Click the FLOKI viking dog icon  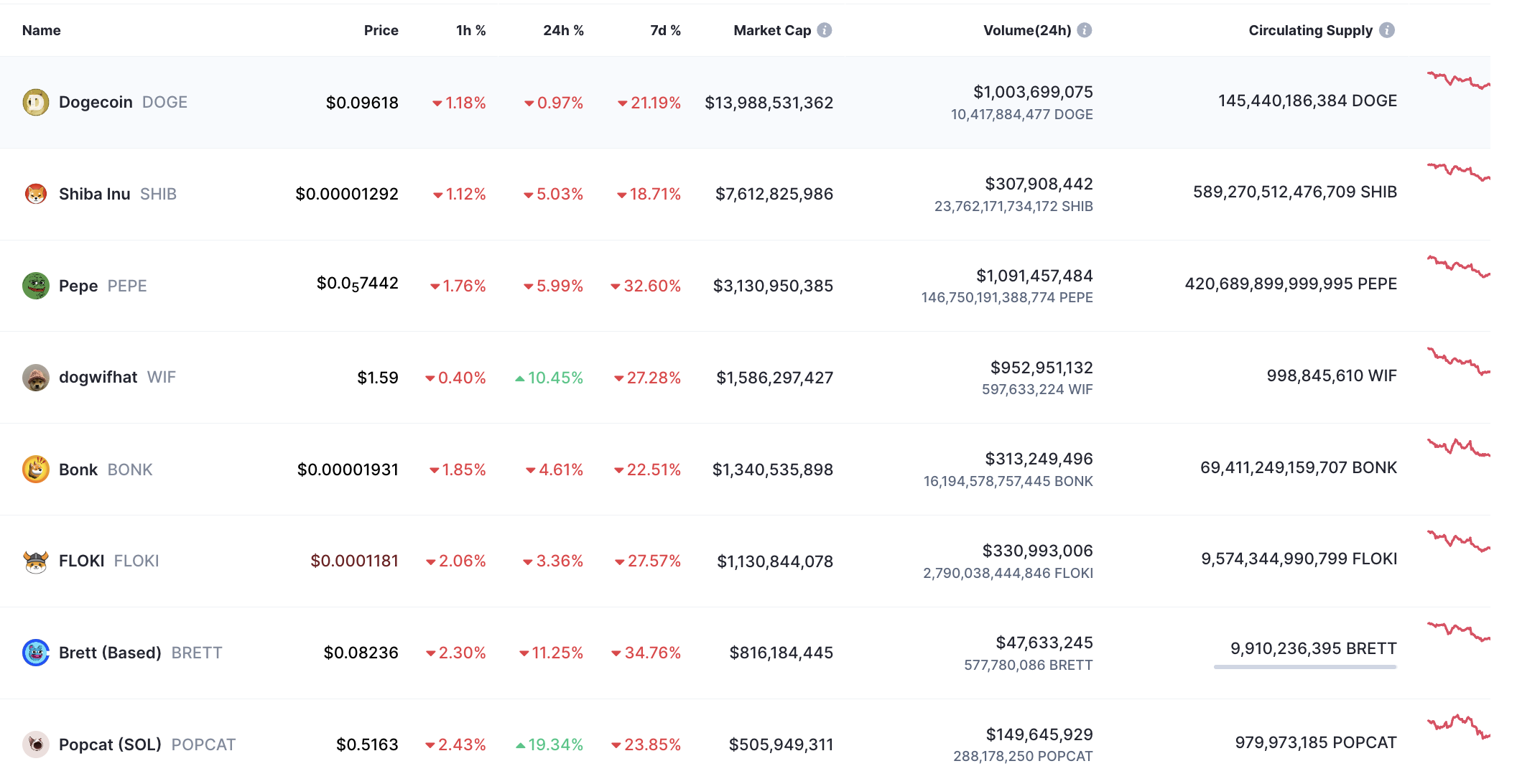pyautogui.click(x=36, y=561)
